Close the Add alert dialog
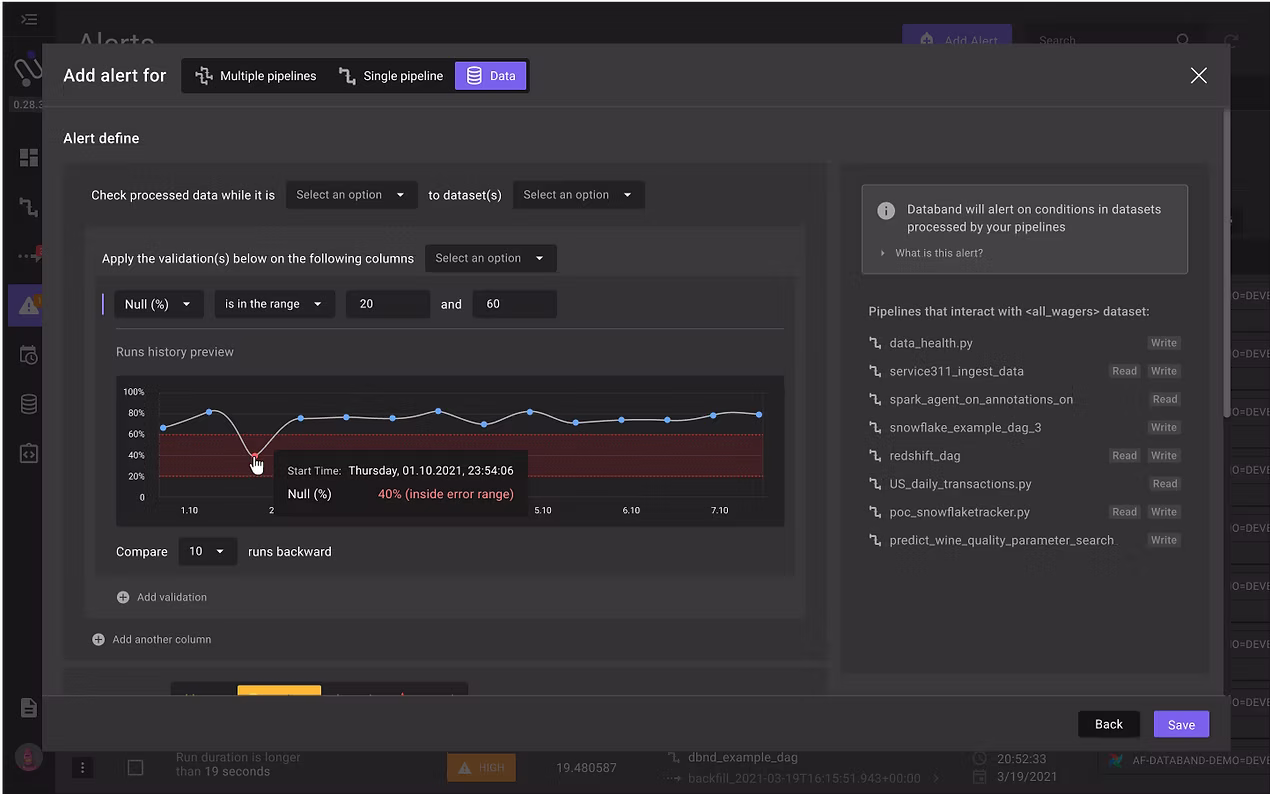Viewport: 1270px width, 794px height. 1199,75
